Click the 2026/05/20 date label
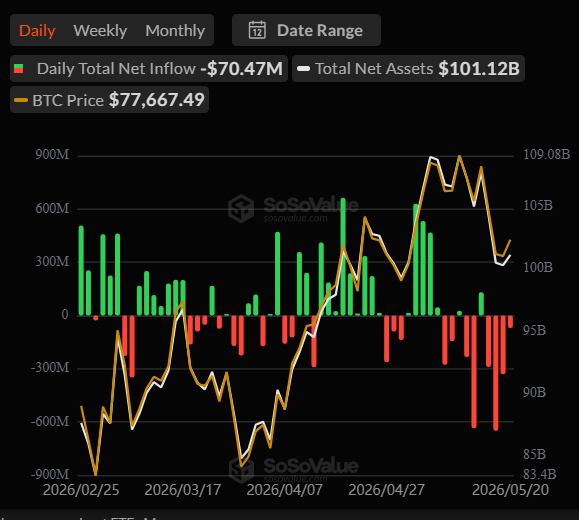The height and width of the screenshot is (520, 579). [511, 490]
